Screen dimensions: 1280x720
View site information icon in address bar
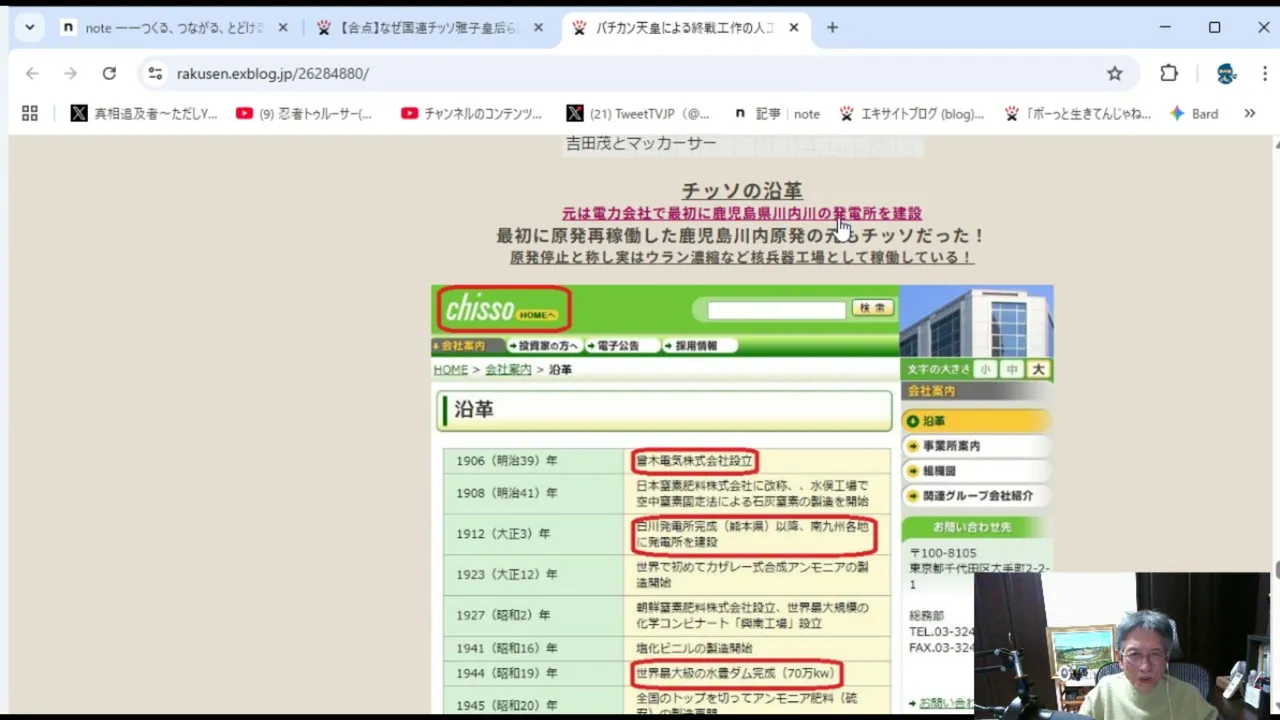pyautogui.click(x=154, y=73)
